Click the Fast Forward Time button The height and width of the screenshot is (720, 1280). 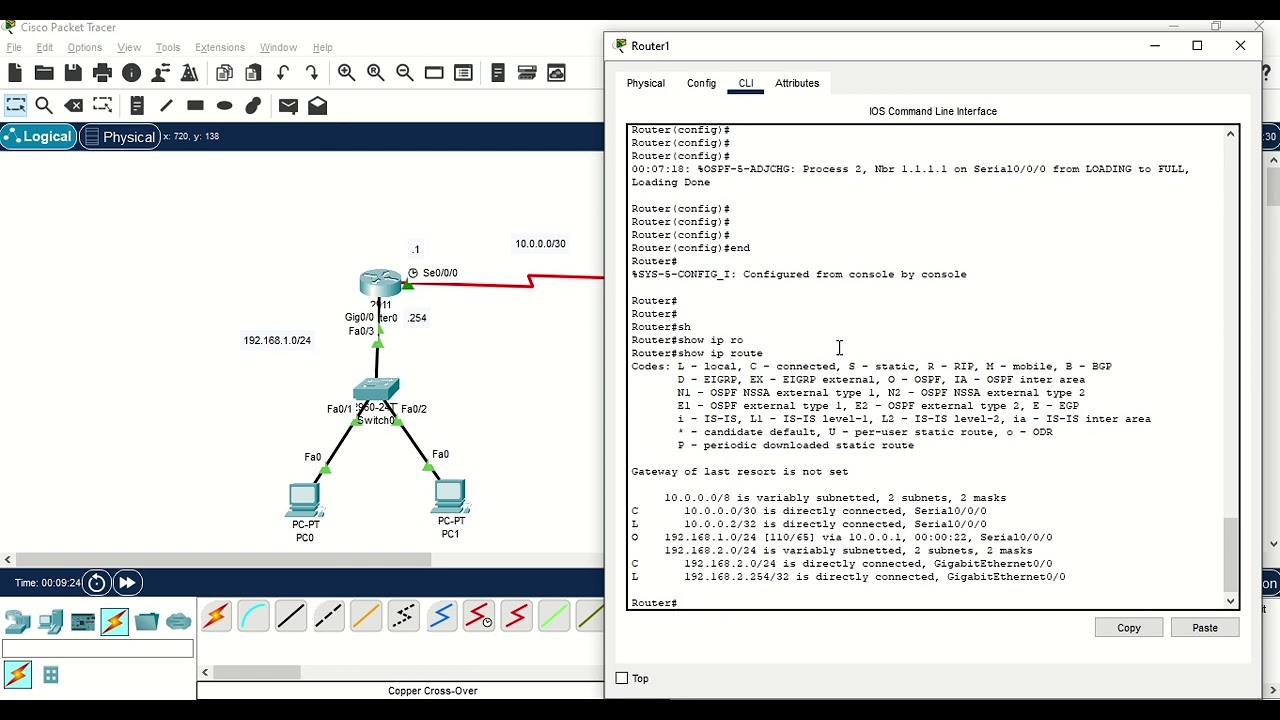click(127, 583)
